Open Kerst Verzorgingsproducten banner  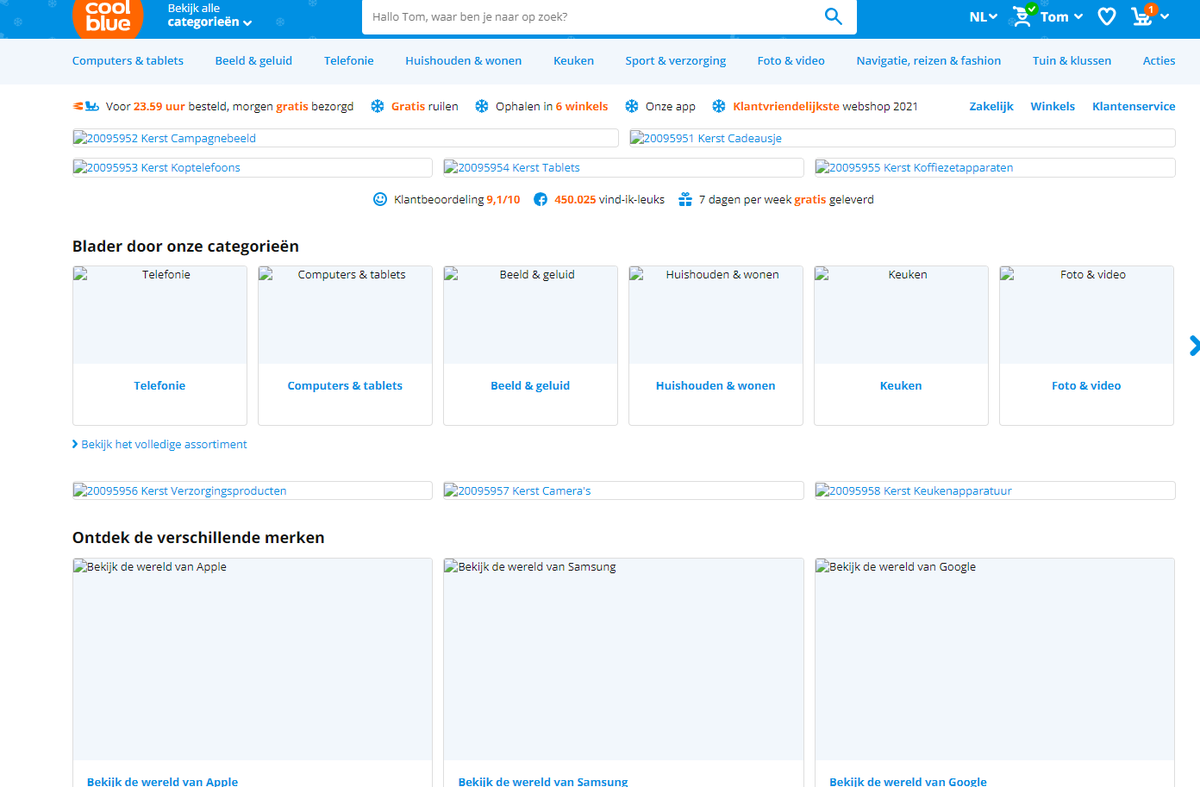(252, 491)
